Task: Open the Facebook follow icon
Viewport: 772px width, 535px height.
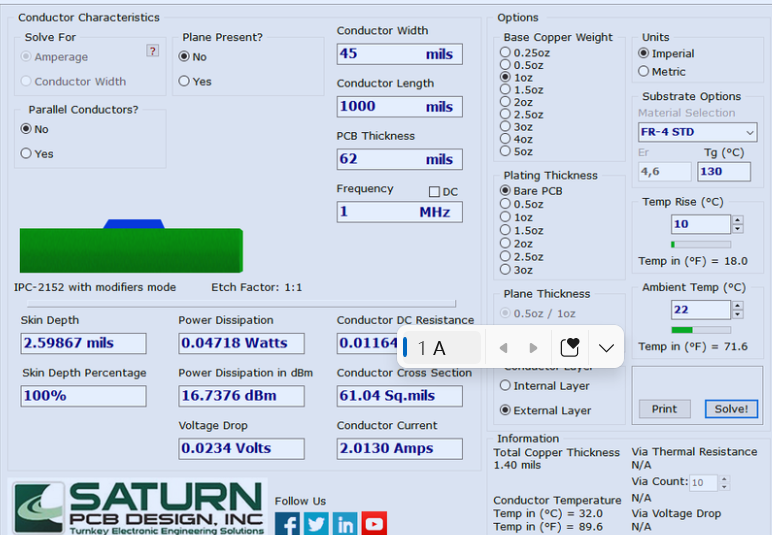Action: pyautogui.click(x=287, y=523)
